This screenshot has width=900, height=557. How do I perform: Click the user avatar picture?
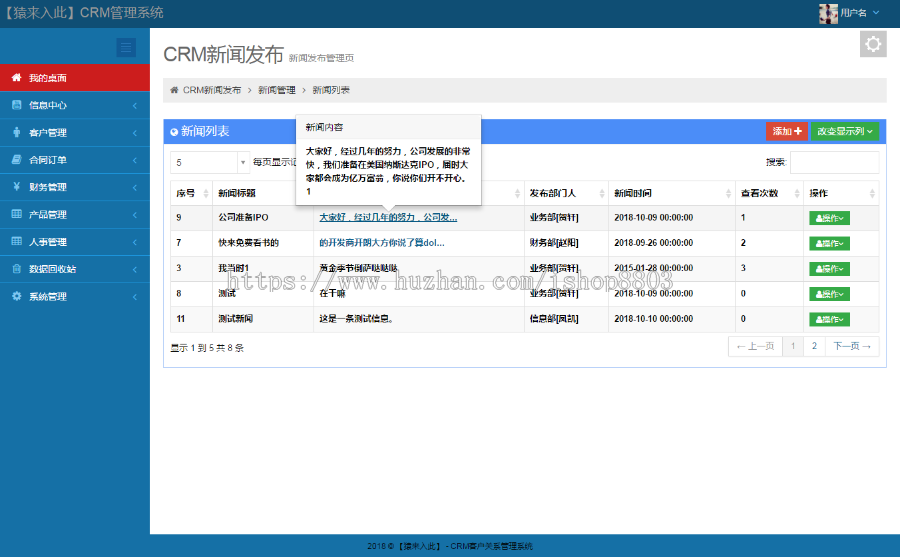click(828, 13)
